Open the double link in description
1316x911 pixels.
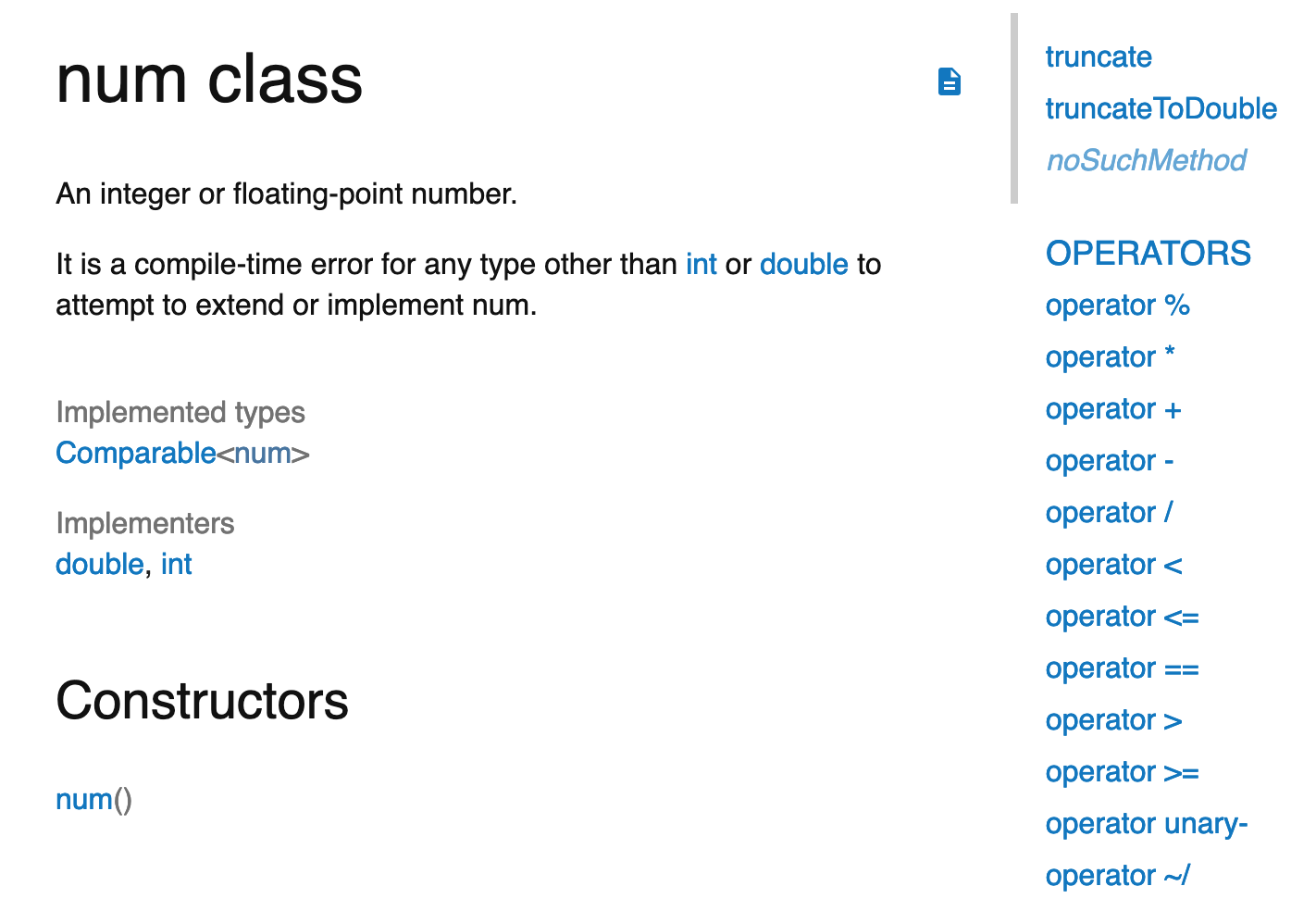click(x=803, y=265)
